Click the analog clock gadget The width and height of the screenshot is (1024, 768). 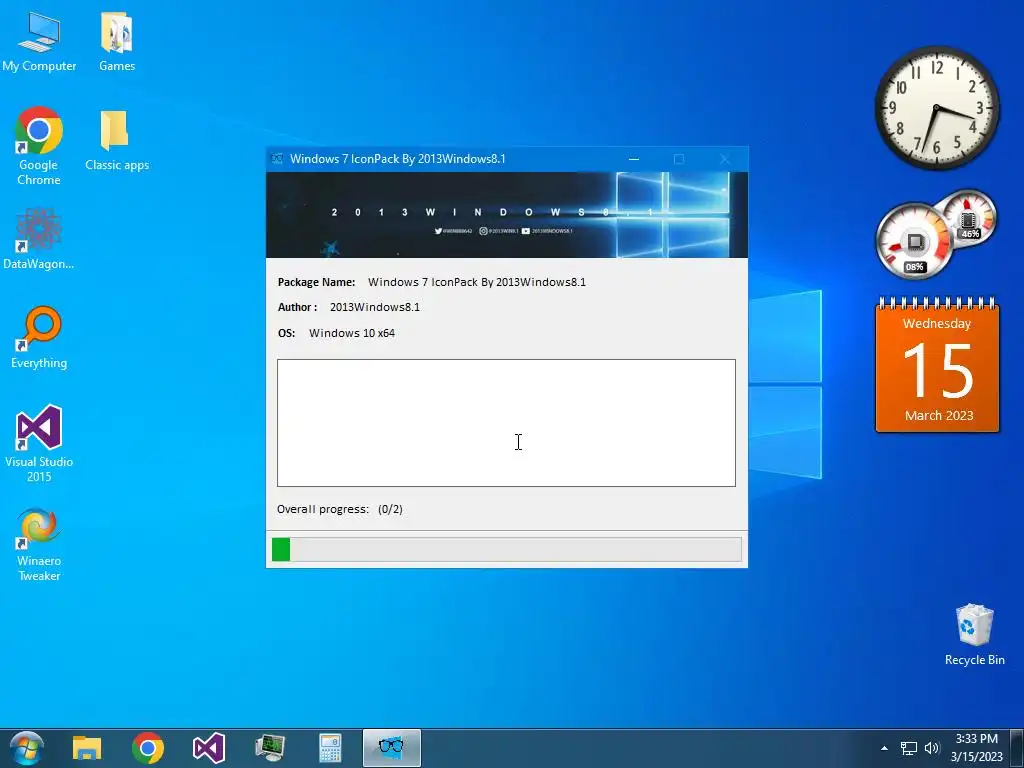936,108
